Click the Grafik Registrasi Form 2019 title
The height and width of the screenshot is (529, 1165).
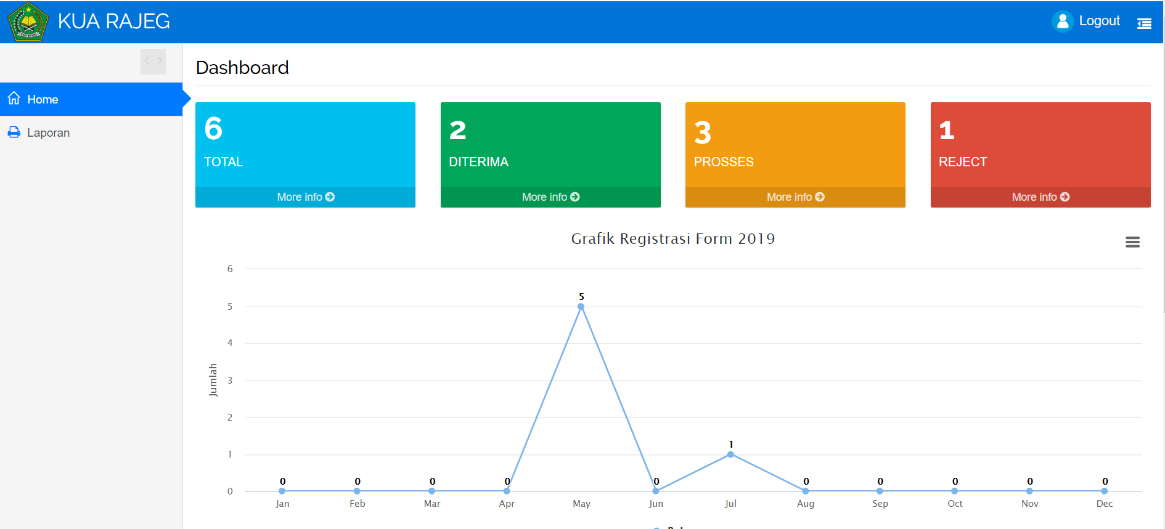click(673, 238)
